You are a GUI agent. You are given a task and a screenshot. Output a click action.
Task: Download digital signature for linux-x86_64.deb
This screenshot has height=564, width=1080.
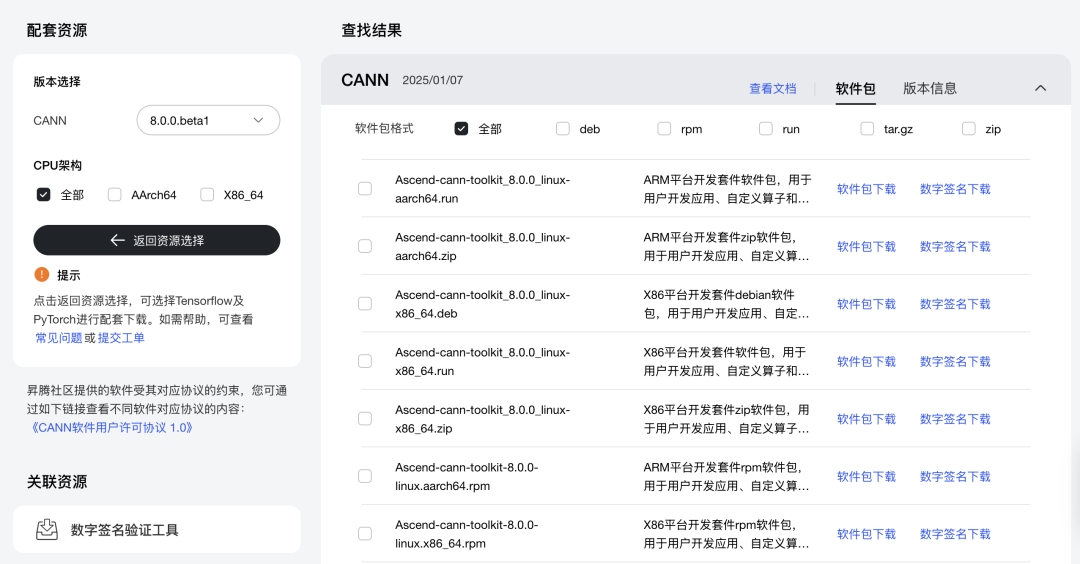click(x=955, y=304)
